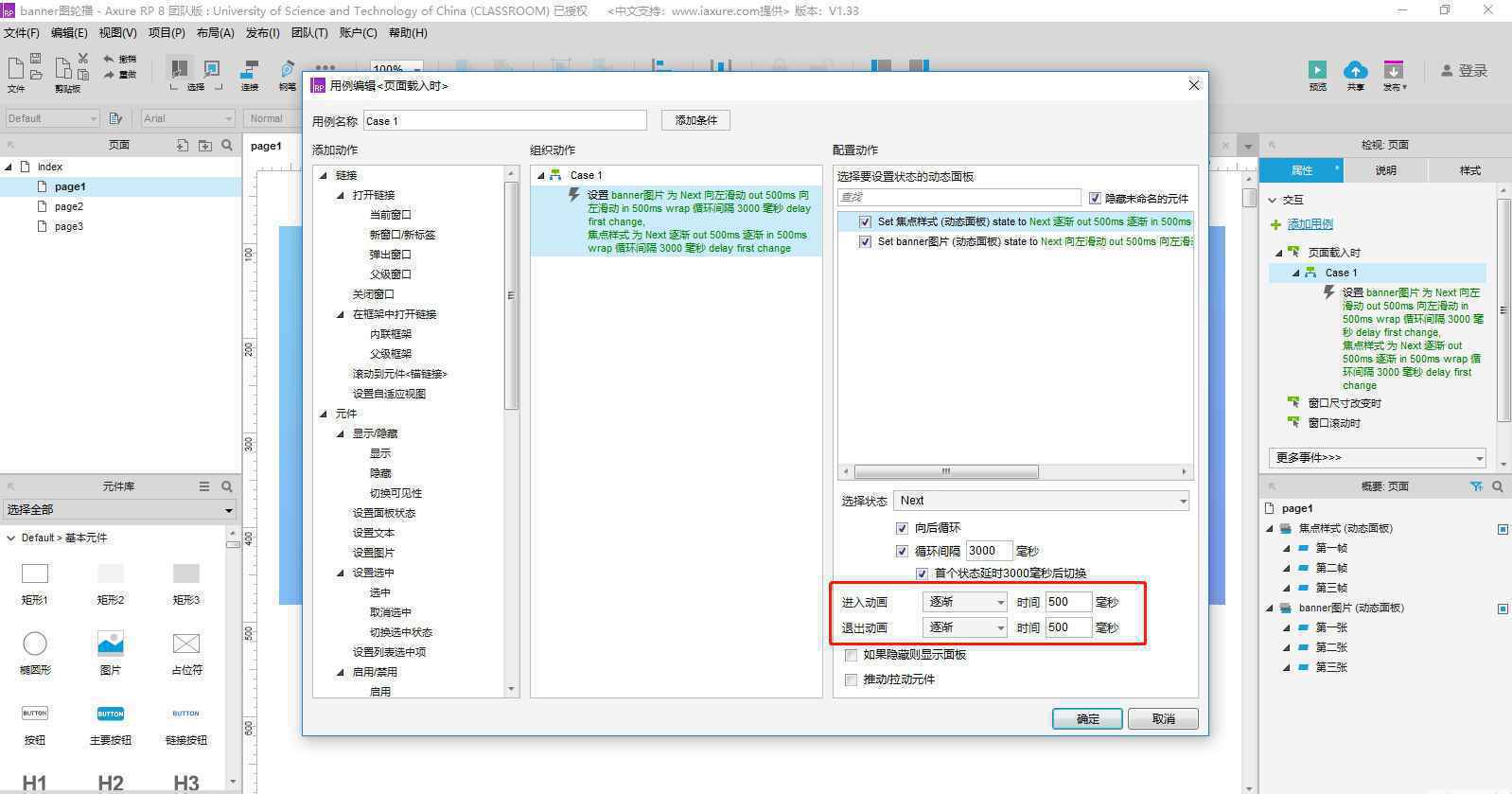Click add folder icon in pages panel
Viewport: 1512px width, 794px height.
204,145
